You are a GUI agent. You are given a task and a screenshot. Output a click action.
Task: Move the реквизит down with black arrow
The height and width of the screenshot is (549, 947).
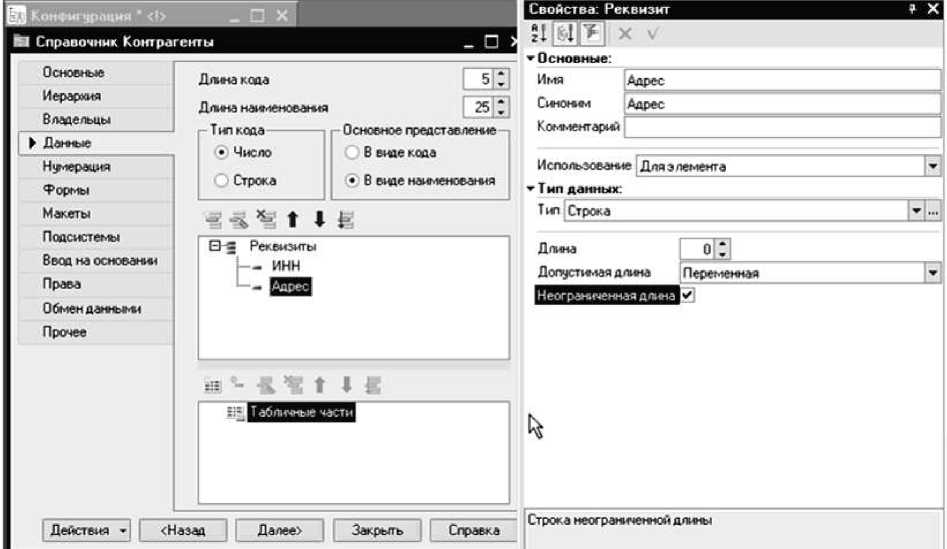tap(319, 219)
